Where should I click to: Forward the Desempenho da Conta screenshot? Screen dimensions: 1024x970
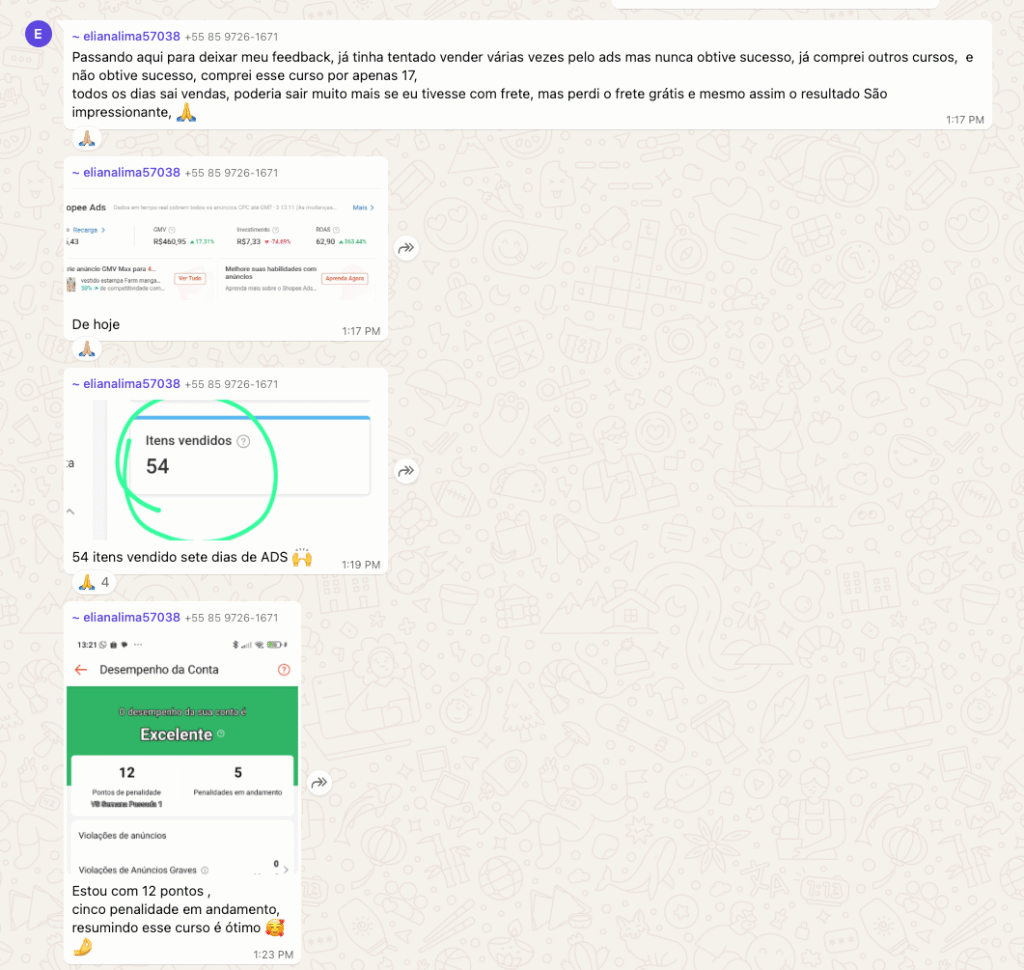[x=319, y=782]
